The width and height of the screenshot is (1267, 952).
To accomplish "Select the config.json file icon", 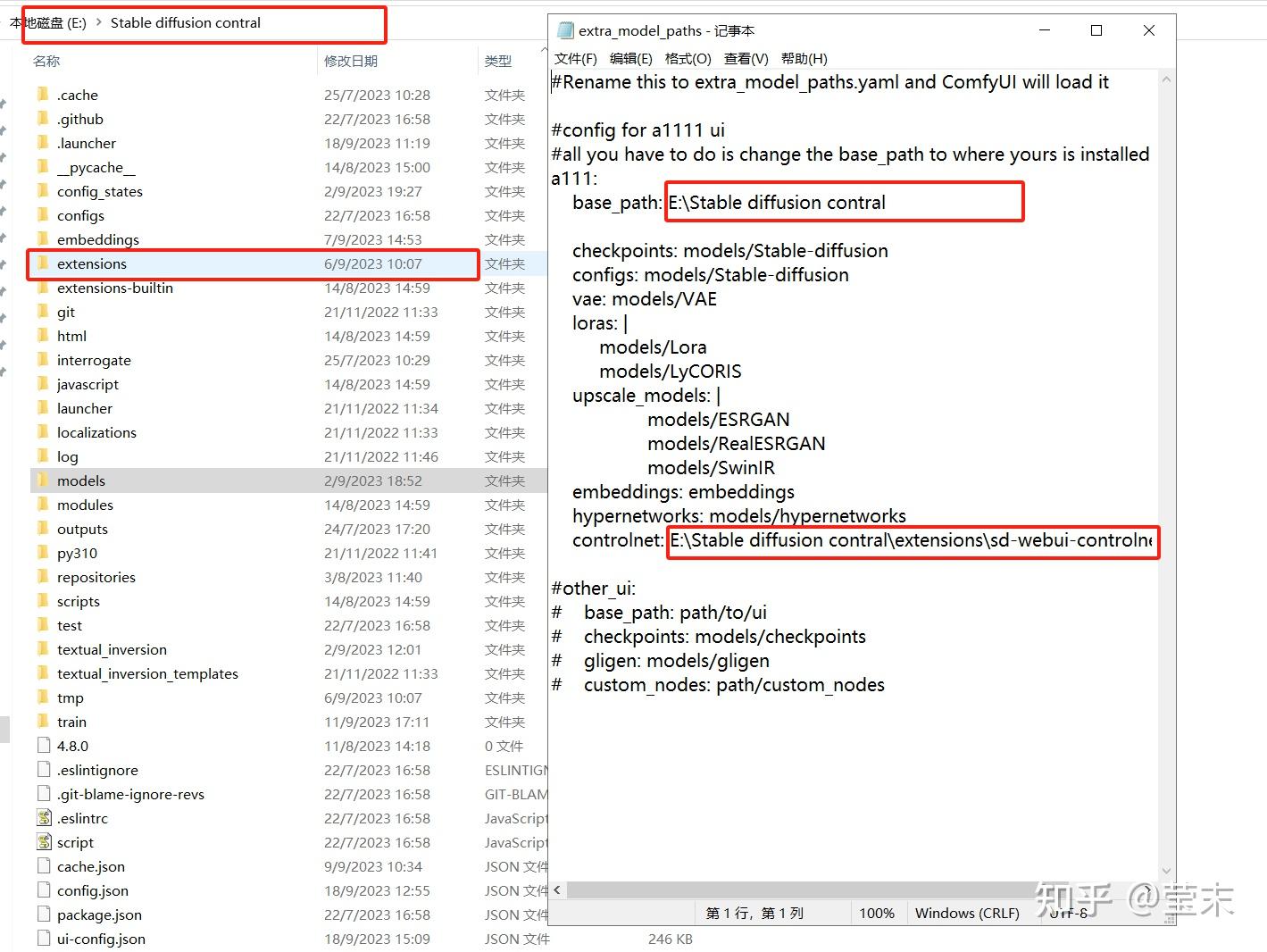I will tap(44, 890).
